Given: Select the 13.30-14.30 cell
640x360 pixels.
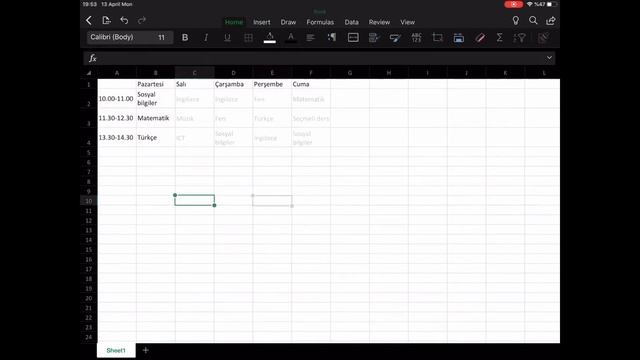Looking at the screenshot, I should click(x=117, y=138).
